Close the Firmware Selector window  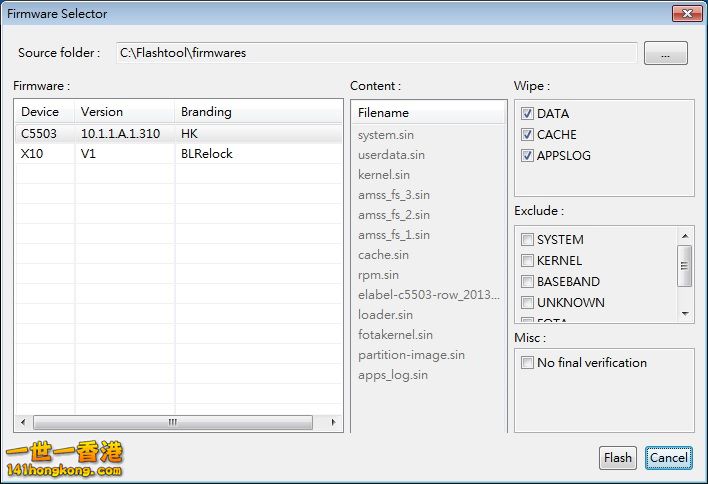click(x=686, y=14)
